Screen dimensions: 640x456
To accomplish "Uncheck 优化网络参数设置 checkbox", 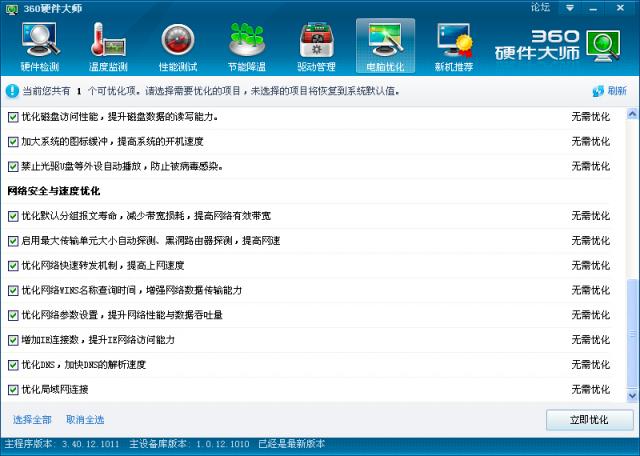I will pyautogui.click(x=13, y=316).
